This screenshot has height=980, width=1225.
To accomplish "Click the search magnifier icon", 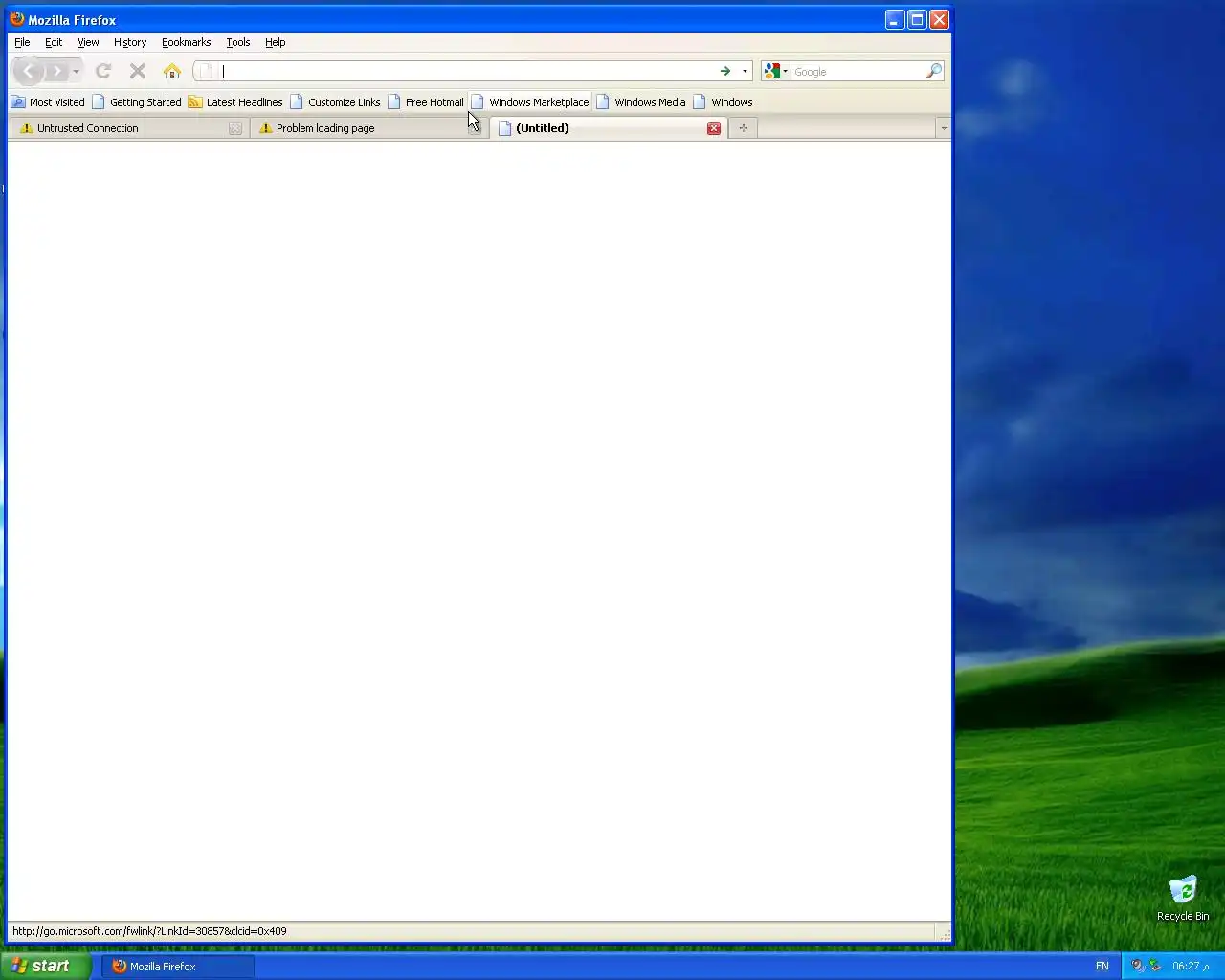I will click(x=933, y=71).
